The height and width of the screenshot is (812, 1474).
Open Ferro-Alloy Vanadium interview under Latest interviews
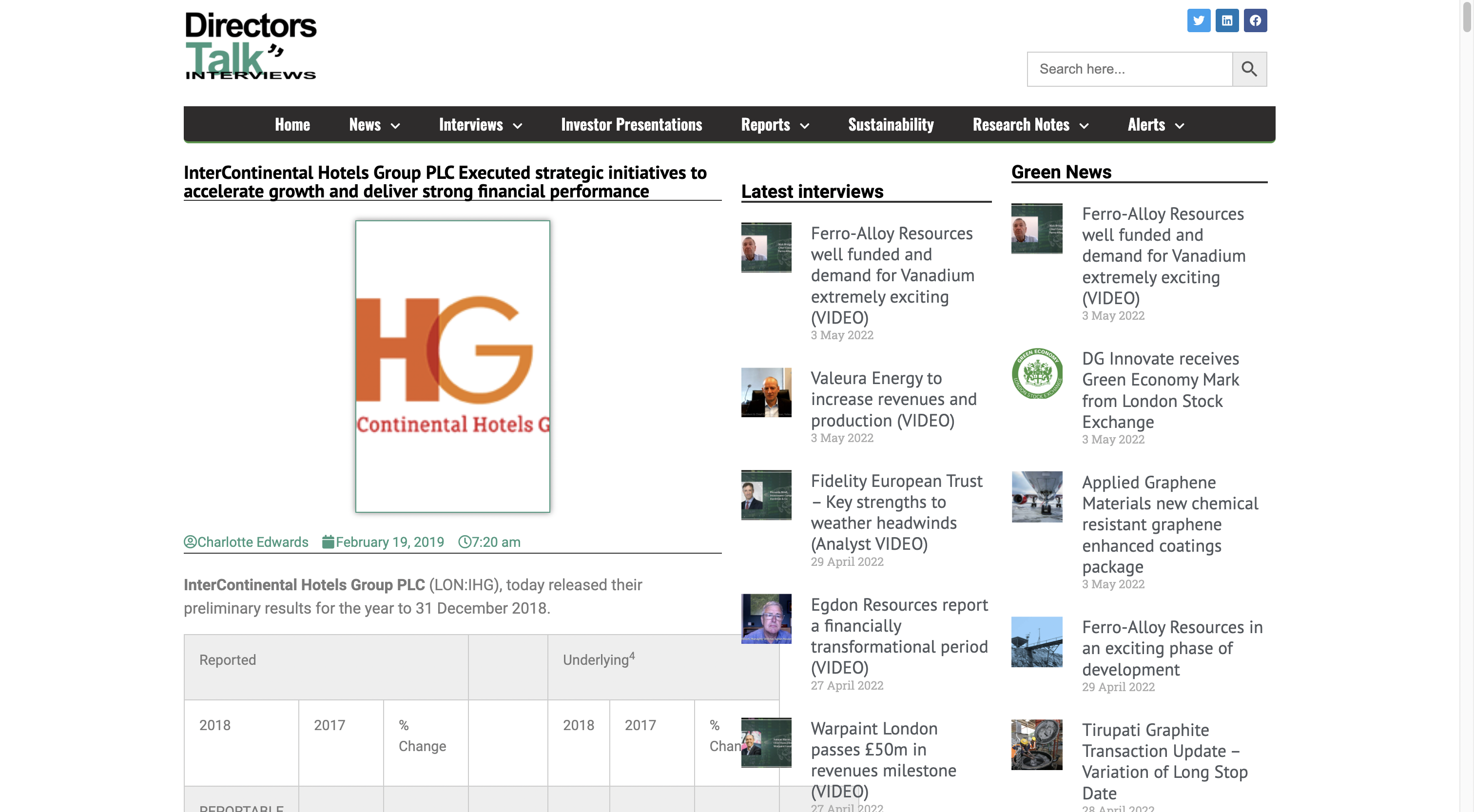892,275
